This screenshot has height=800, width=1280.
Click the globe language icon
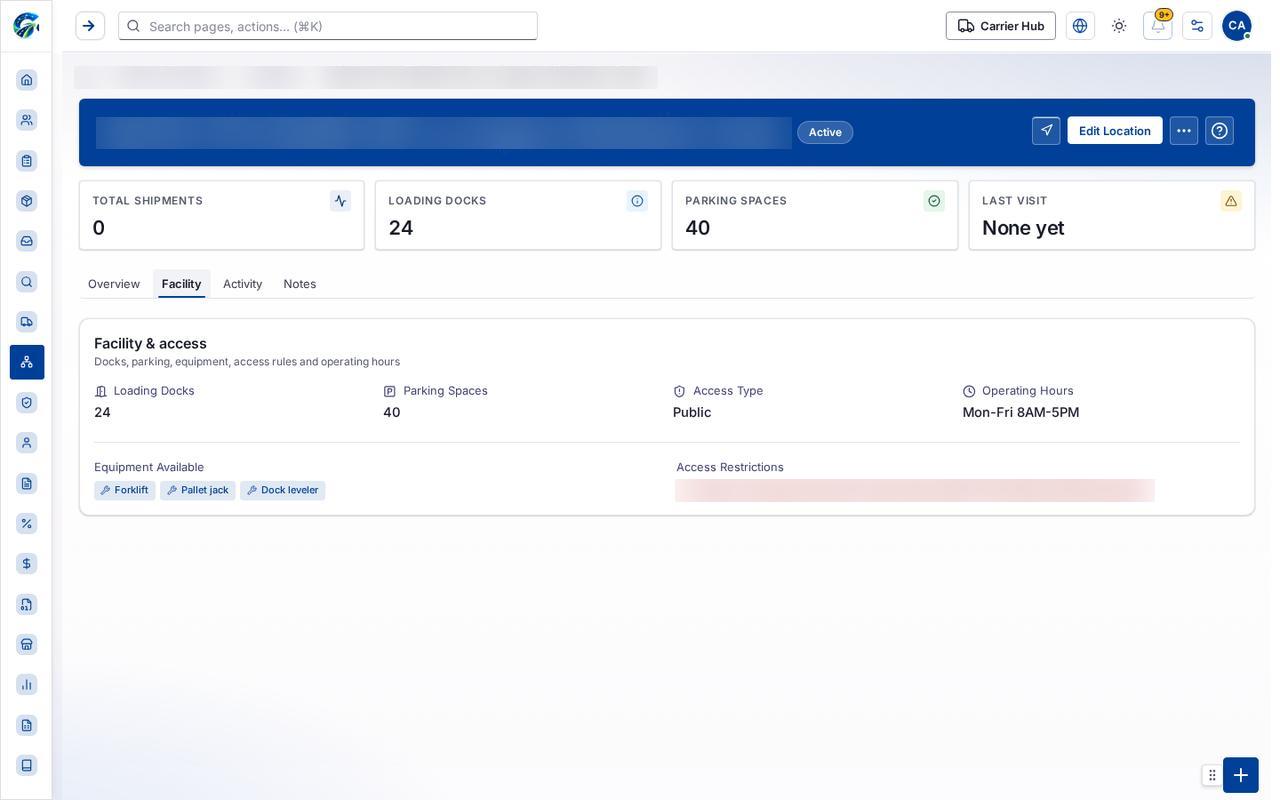tap(1080, 26)
